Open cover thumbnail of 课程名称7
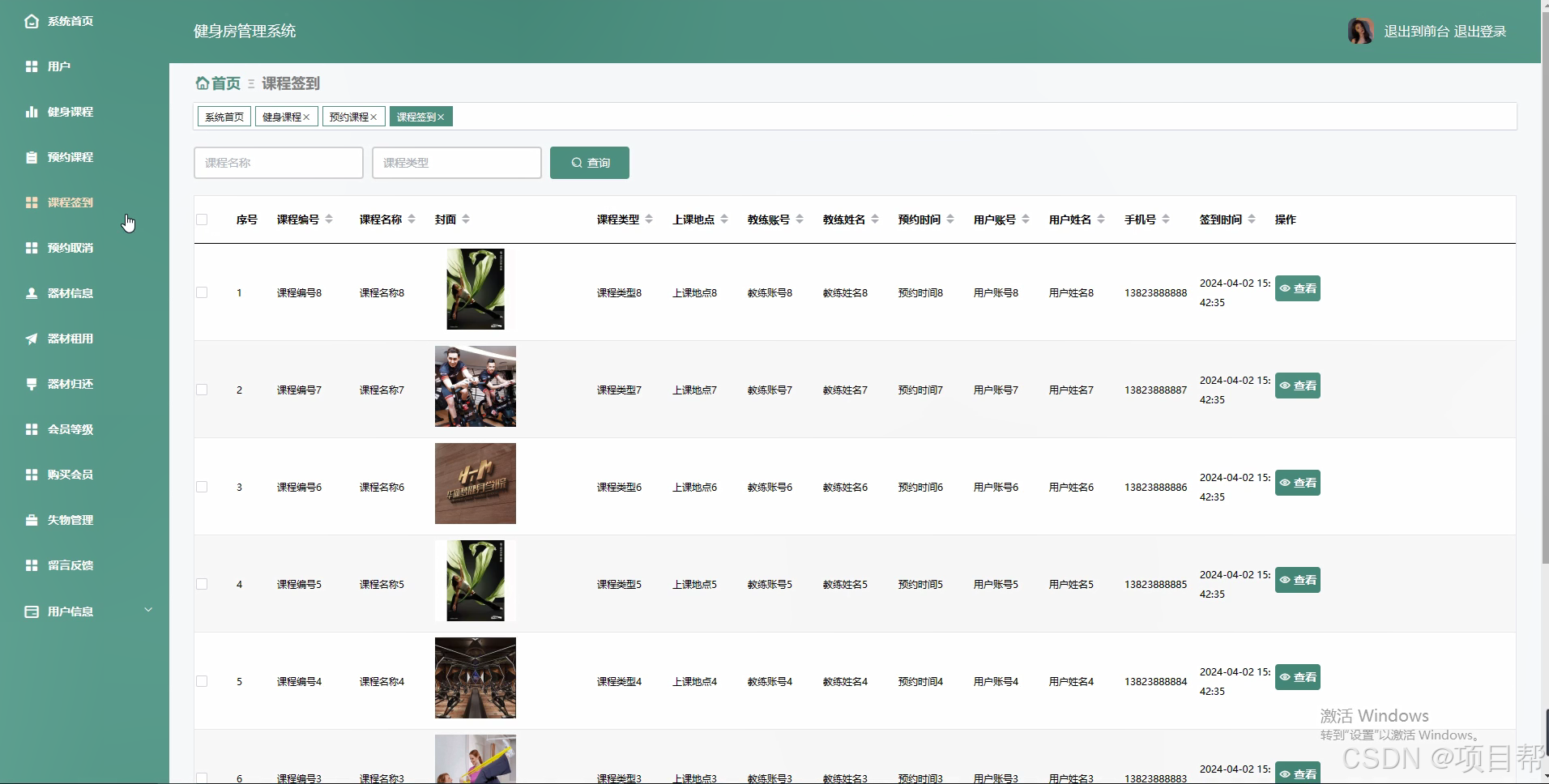The height and width of the screenshot is (784, 1549). coord(476,386)
